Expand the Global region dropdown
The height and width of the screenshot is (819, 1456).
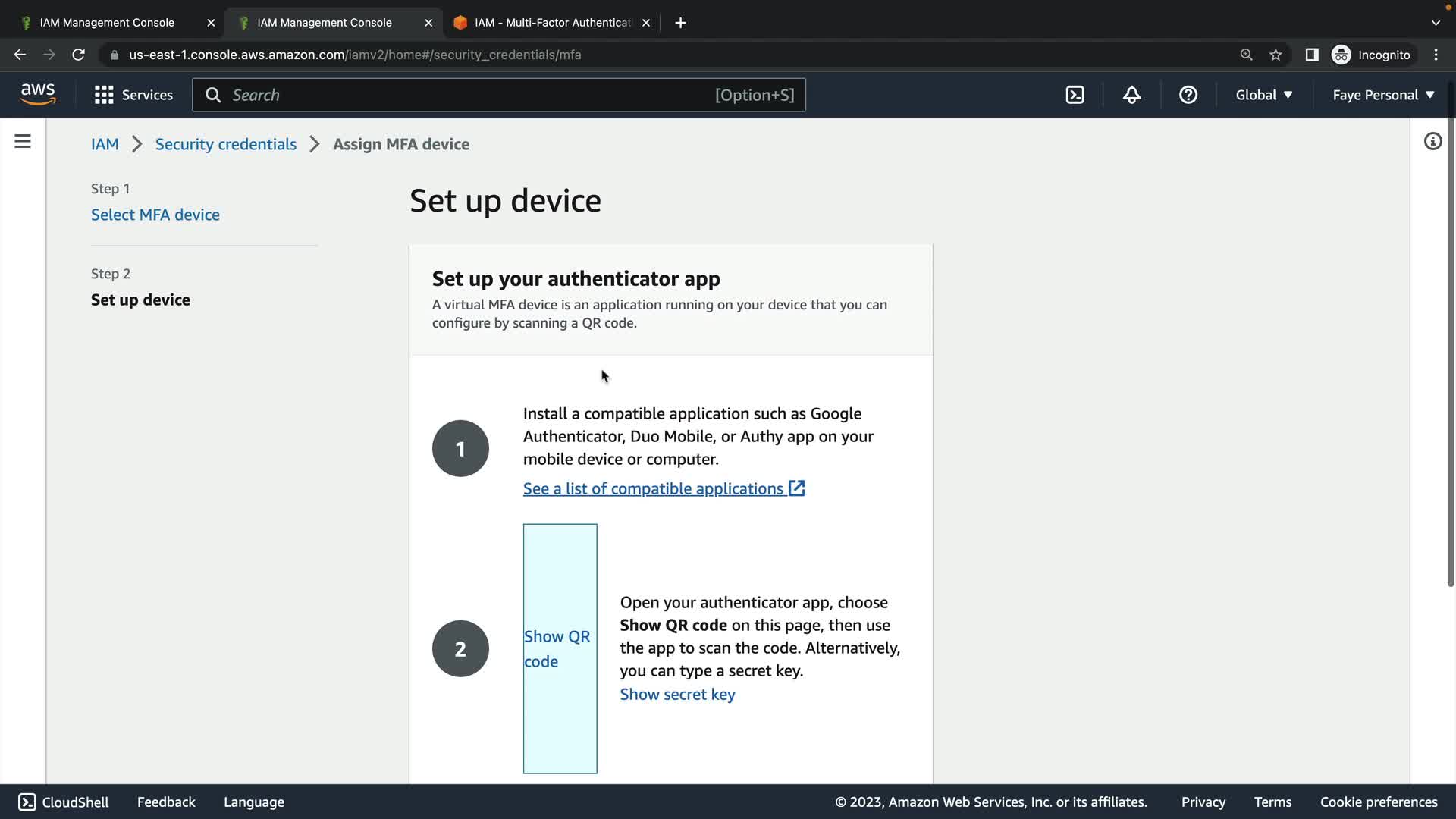(x=1263, y=95)
